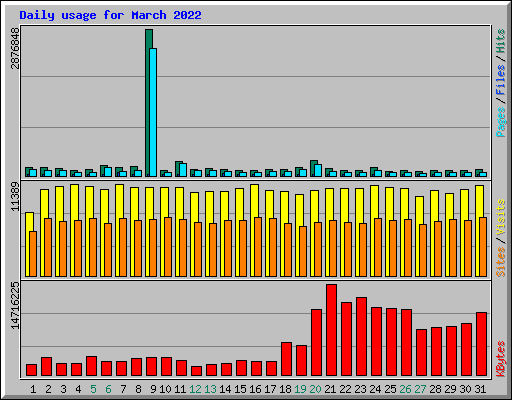This screenshot has width=512, height=400.
Task: Click the cyan Files bar for day 11
Action: tap(183, 170)
